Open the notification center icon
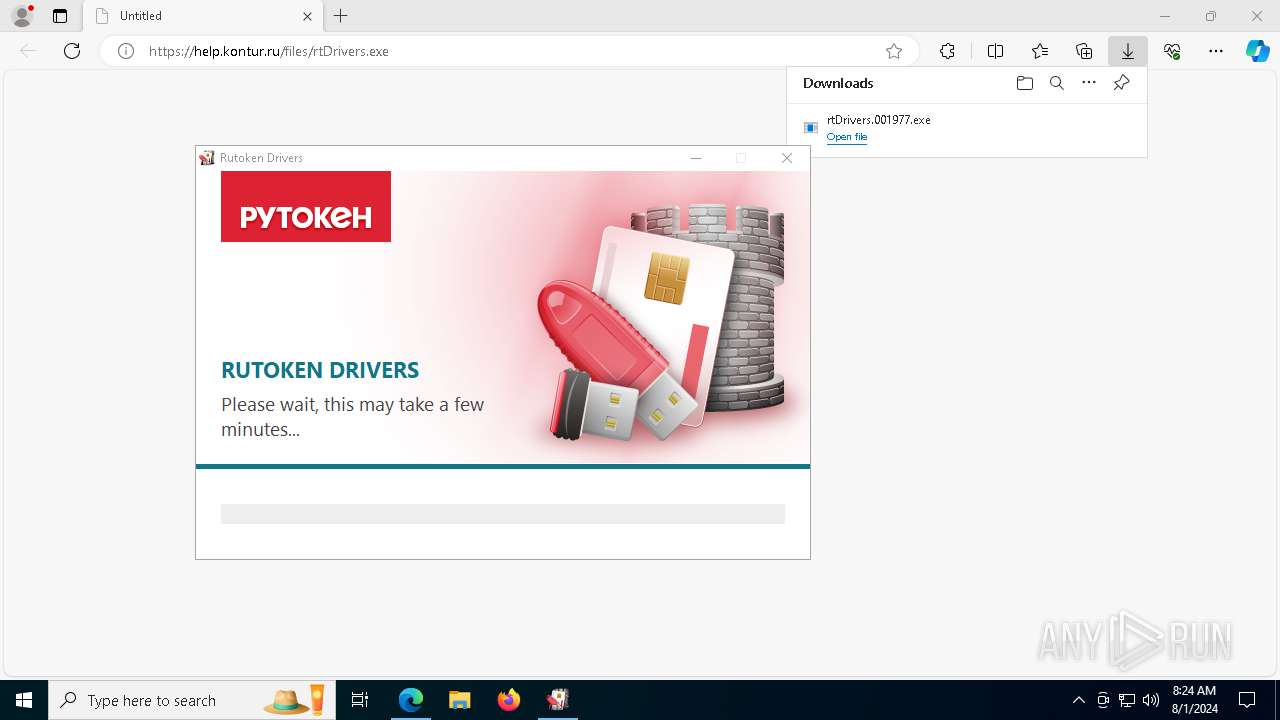Image resolution: width=1280 pixels, height=720 pixels. (1247, 700)
